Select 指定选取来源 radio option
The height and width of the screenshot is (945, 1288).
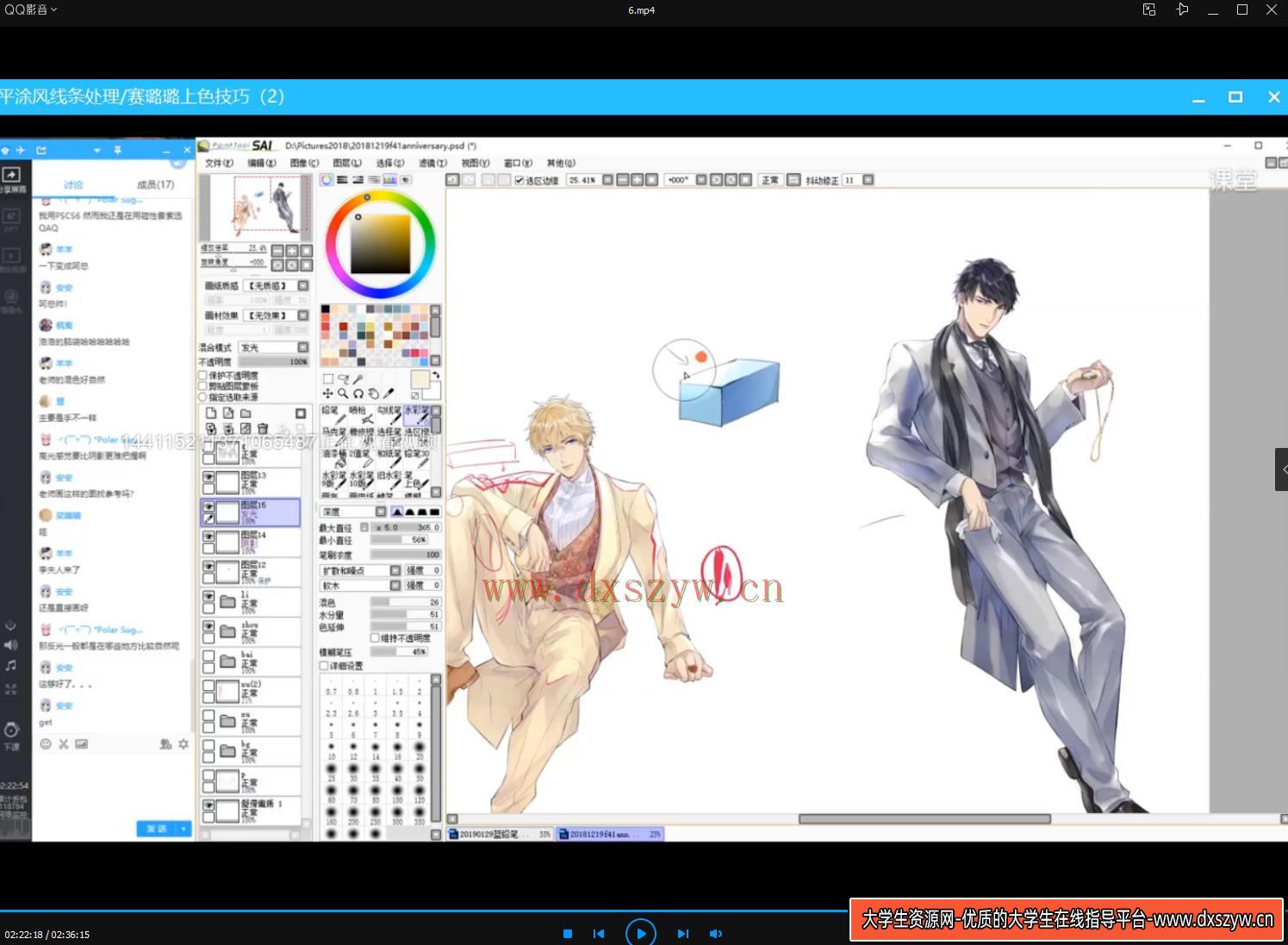[x=204, y=397]
